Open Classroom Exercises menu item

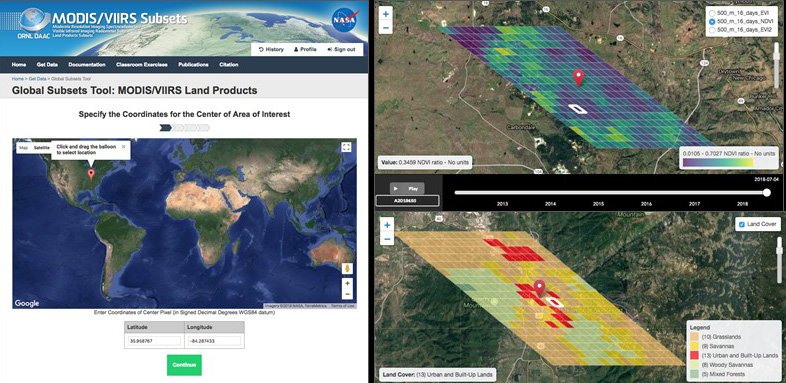tap(142, 65)
